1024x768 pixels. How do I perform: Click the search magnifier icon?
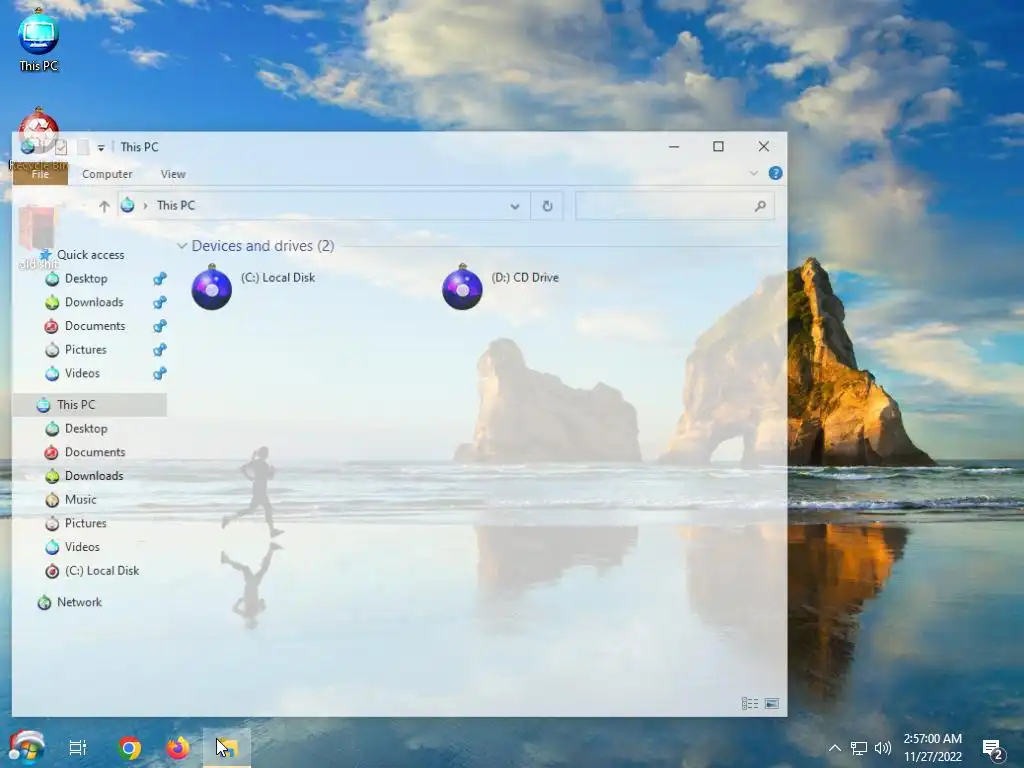[760, 206]
